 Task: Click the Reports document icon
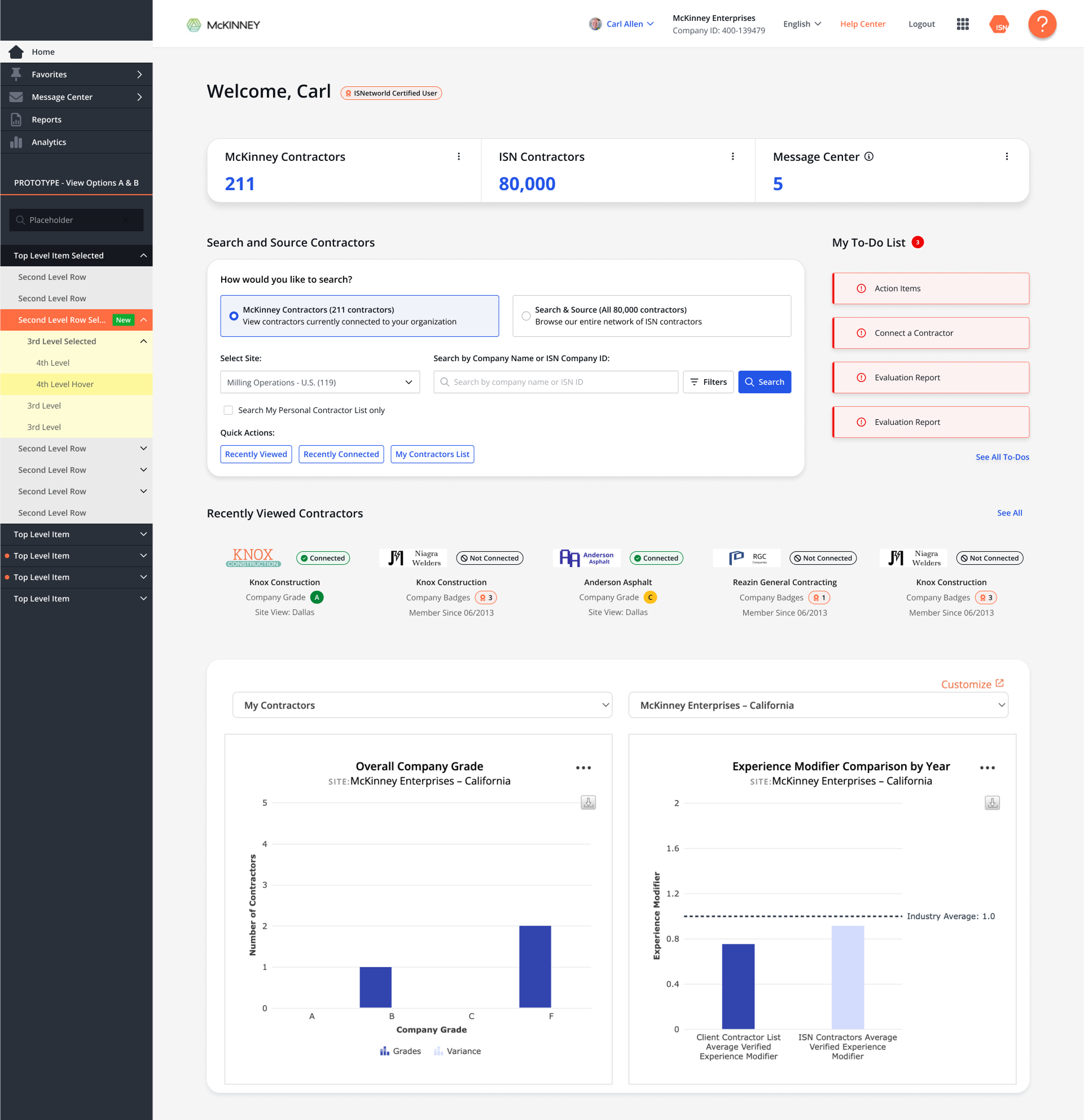tap(16, 120)
